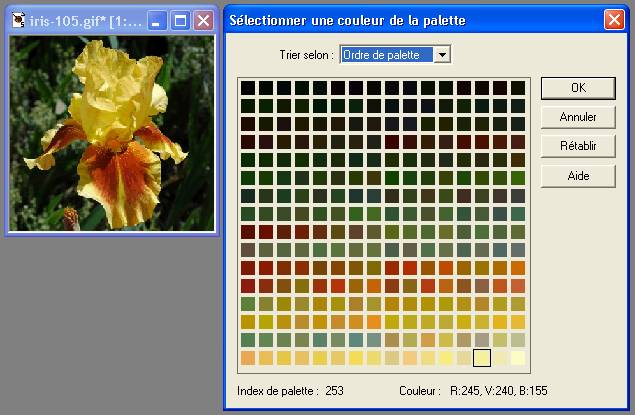The height and width of the screenshot is (415, 635).
Task: Click the Annuler button
Action: (x=578, y=117)
